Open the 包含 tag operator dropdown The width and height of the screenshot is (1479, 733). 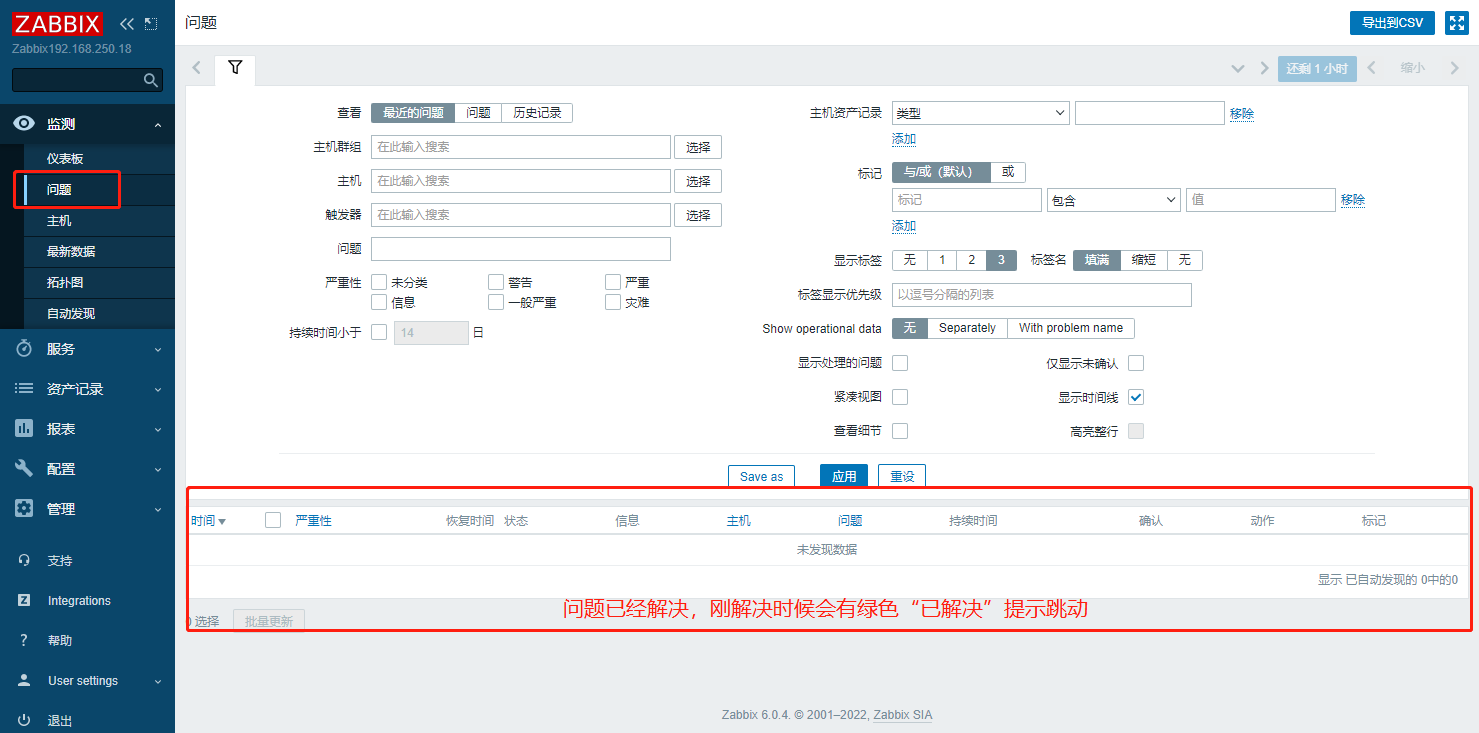(x=1114, y=200)
